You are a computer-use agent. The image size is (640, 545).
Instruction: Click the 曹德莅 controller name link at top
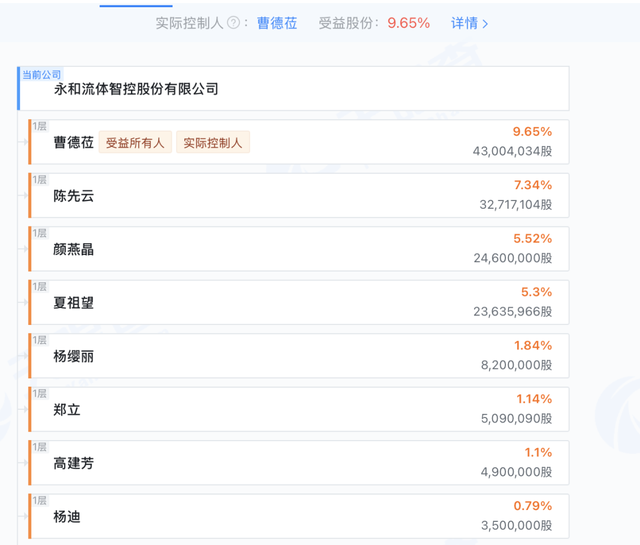coord(277,23)
